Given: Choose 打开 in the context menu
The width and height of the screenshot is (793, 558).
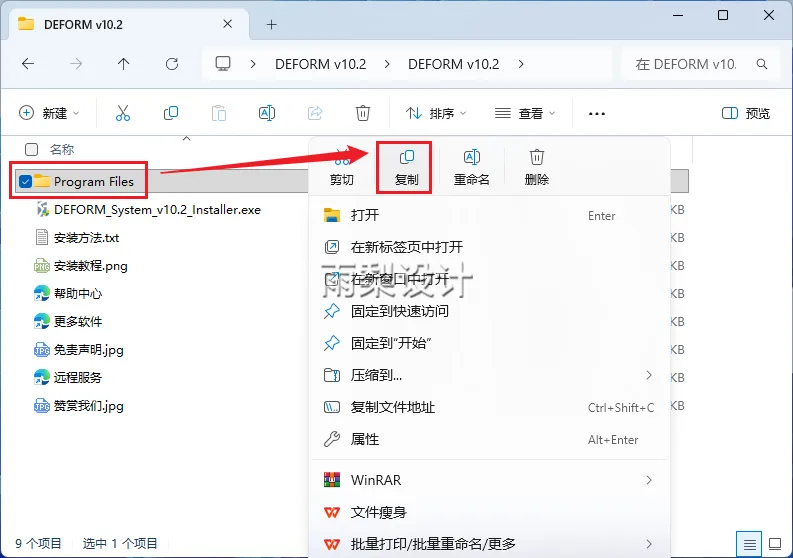Looking at the screenshot, I should tap(490, 216).
